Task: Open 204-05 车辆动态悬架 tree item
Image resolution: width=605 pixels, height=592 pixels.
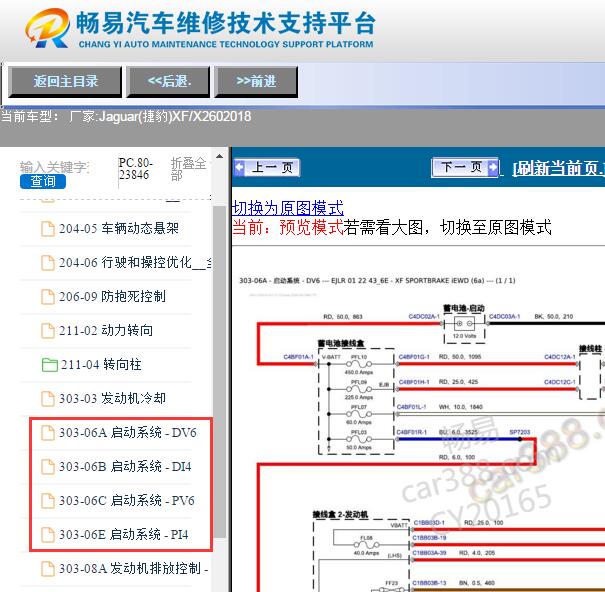Action: tap(119, 228)
